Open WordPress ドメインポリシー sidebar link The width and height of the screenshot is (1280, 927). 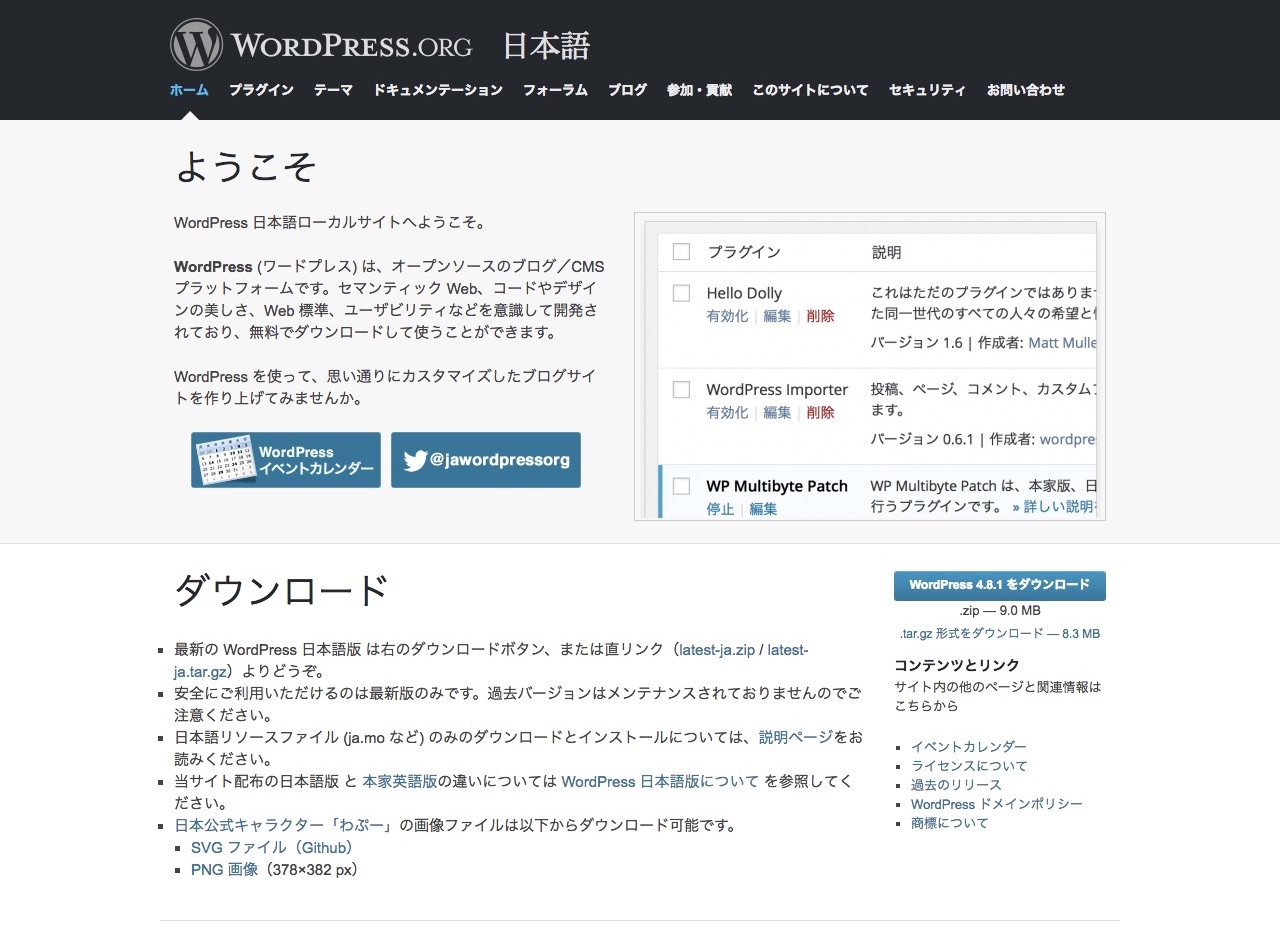point(997,804)
